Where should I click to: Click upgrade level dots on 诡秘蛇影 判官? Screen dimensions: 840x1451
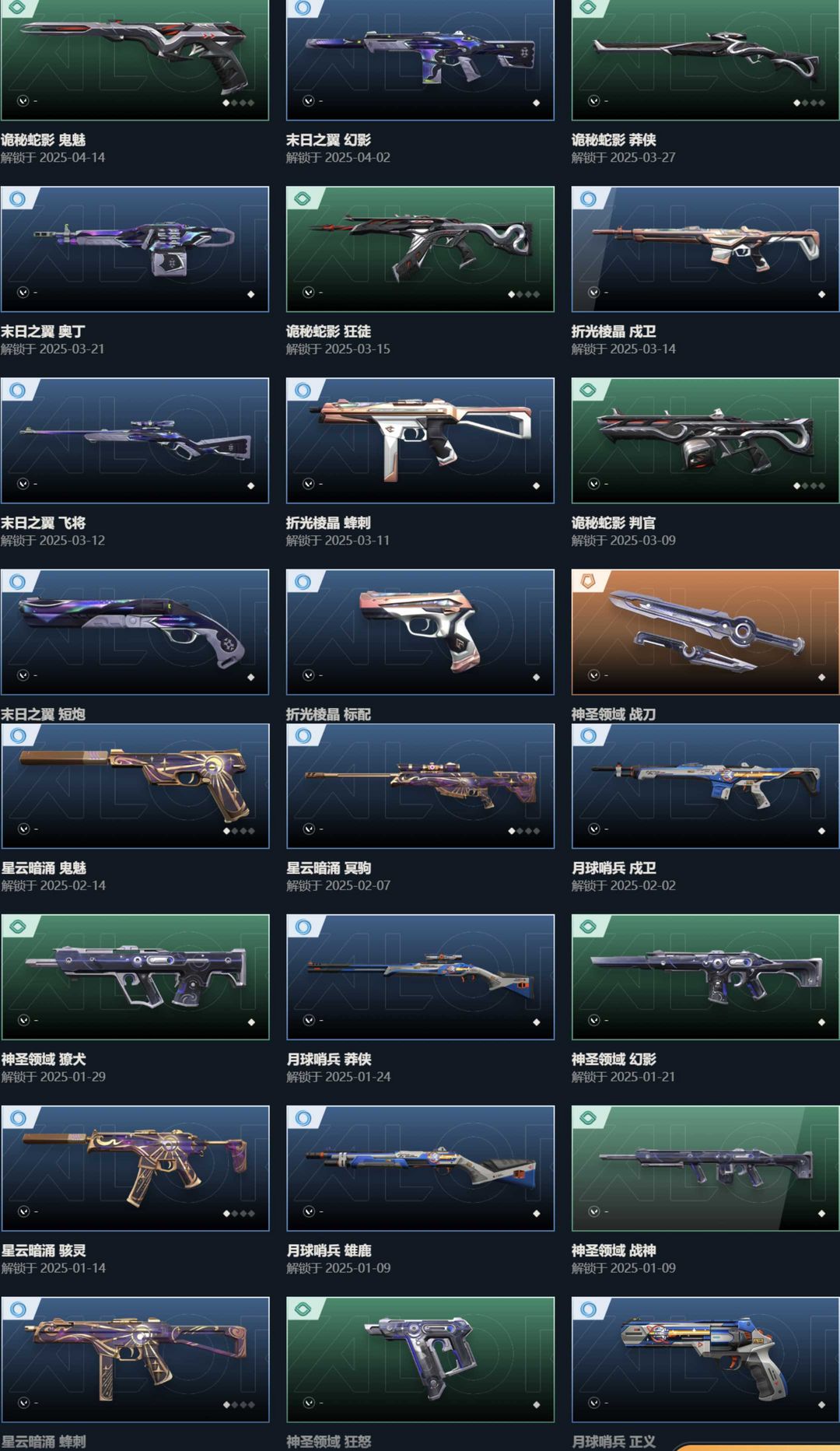[x=809, y=485]
